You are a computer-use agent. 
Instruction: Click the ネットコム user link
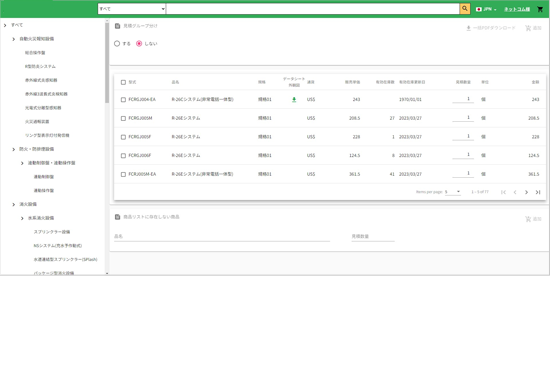[517, 9]
